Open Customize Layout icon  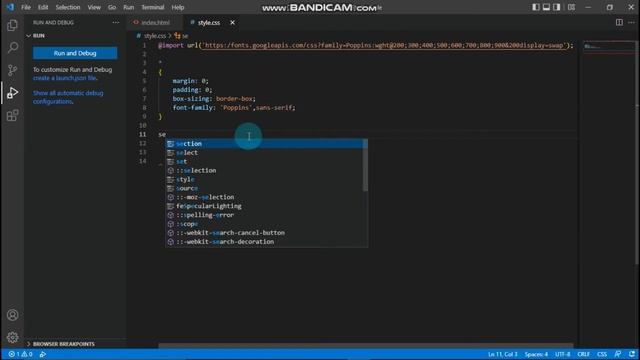pyautogui.click(x=571, y=7)
